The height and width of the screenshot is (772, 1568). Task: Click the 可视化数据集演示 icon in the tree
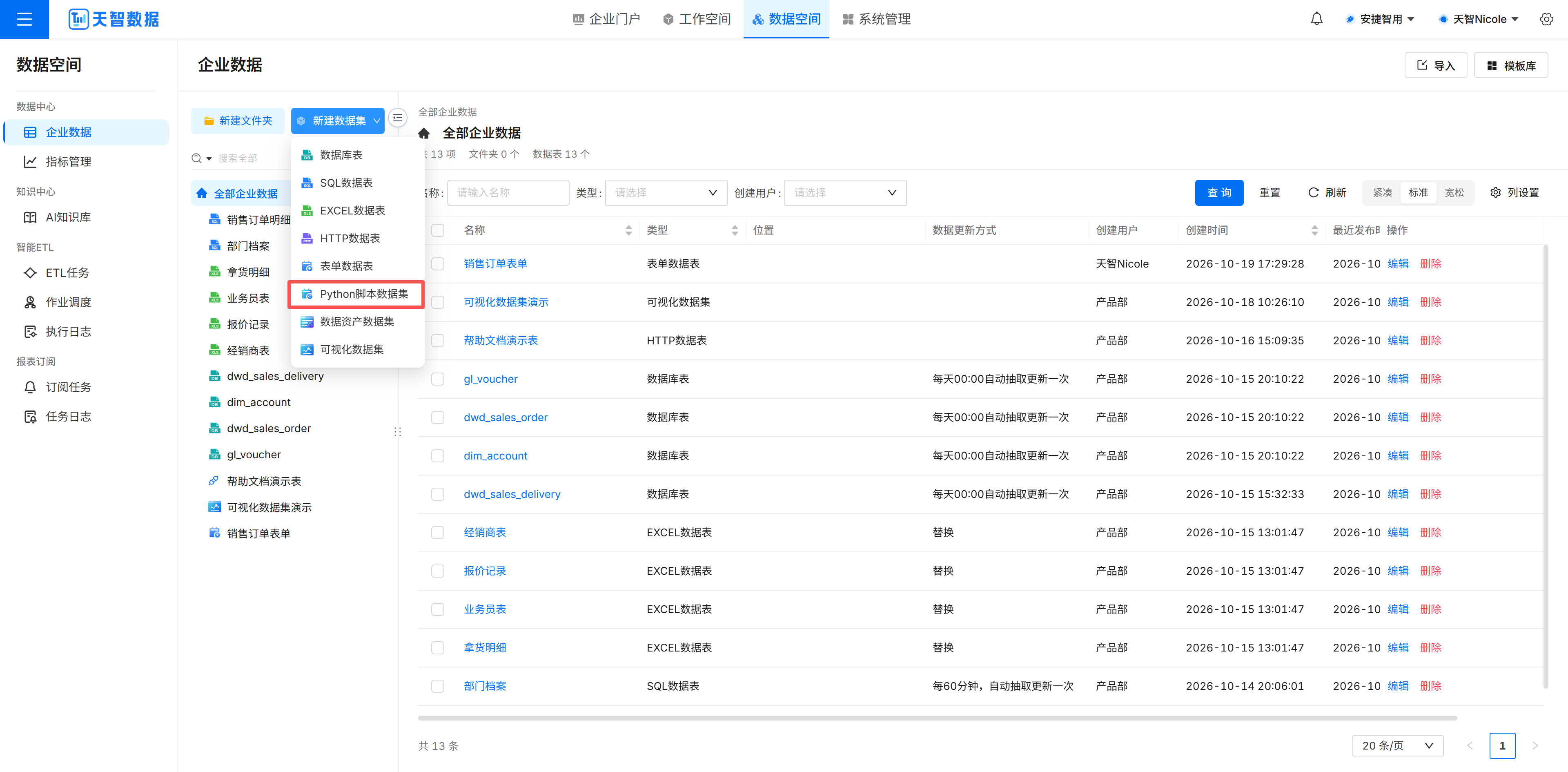pos(214,507)
